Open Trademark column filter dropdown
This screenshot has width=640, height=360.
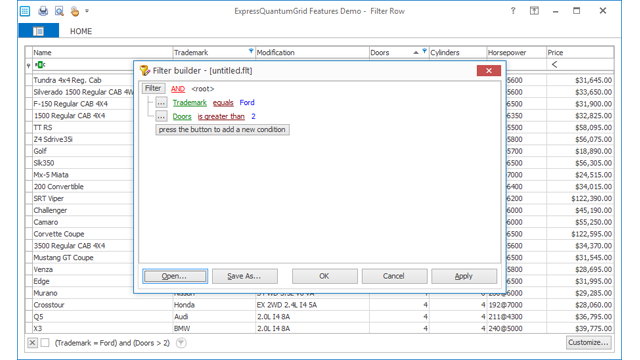251,51
